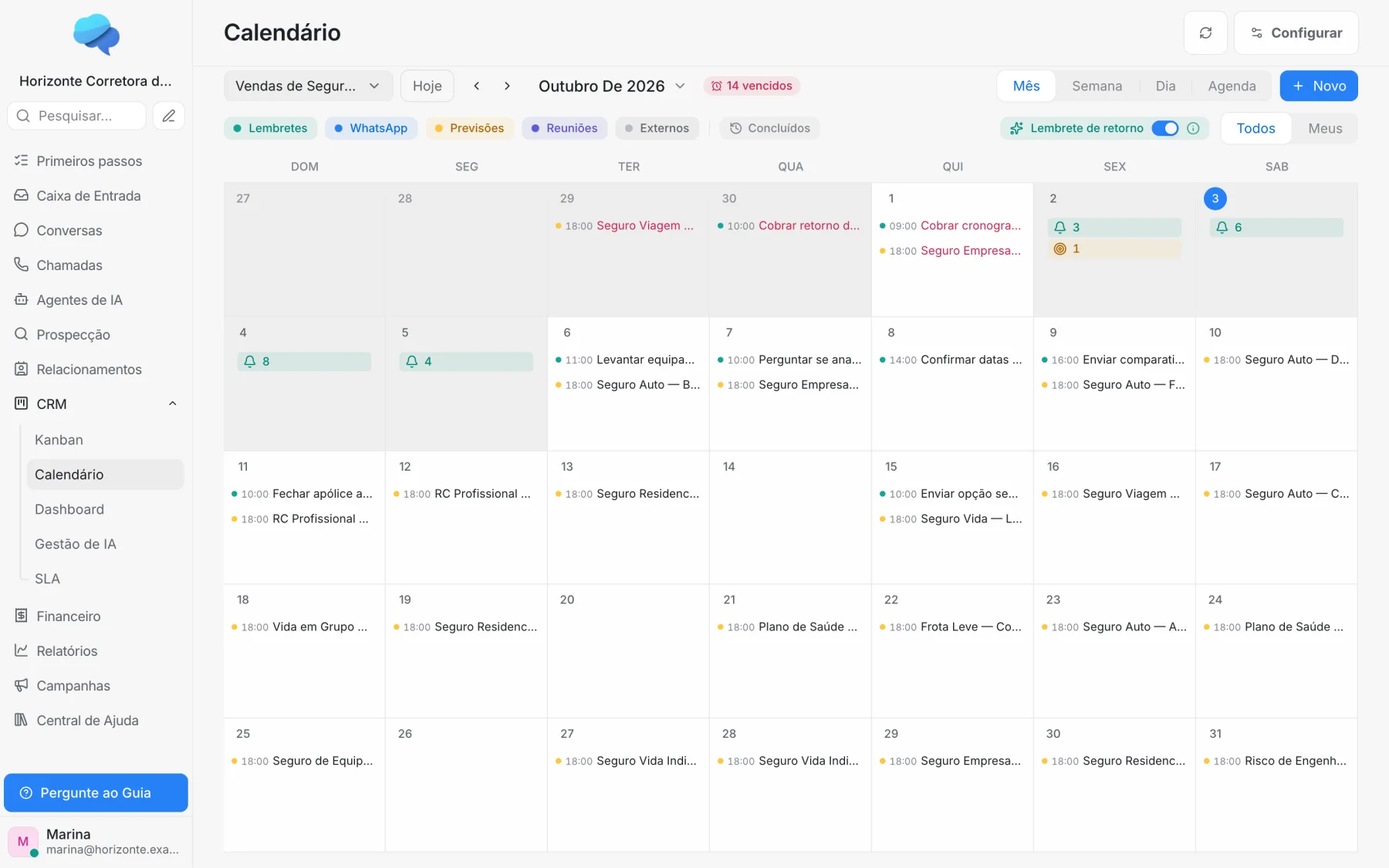Click Pergunte ao Guia button

point(96,793)
